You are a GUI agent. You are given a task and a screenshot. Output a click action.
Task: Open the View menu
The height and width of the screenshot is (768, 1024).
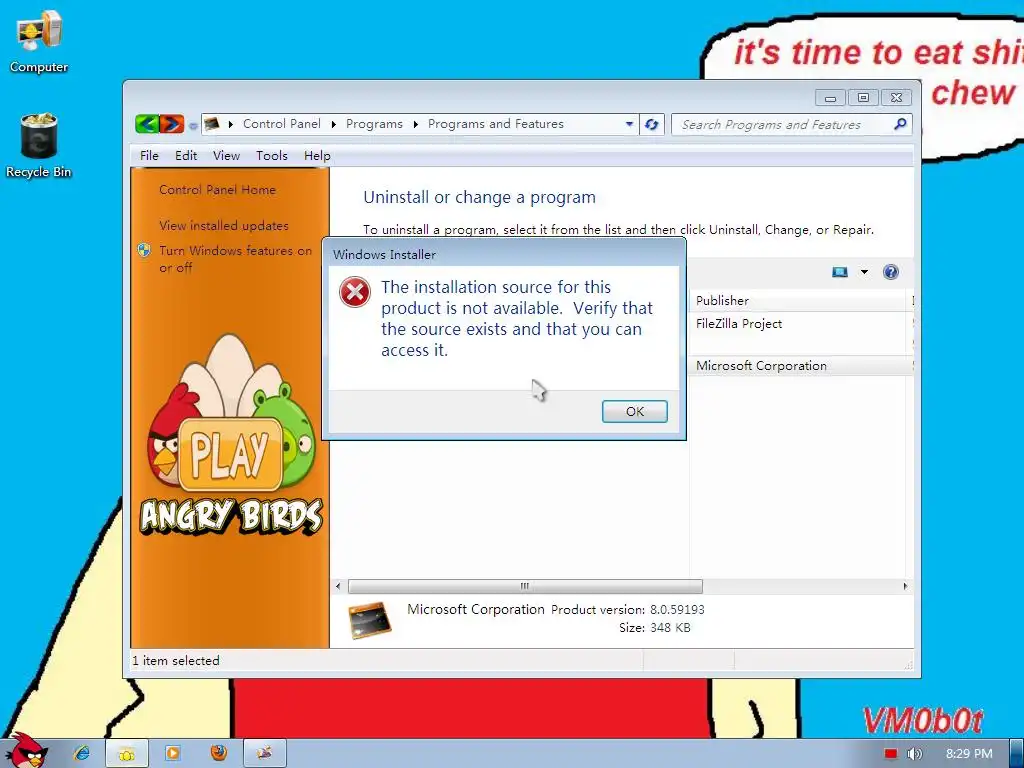[226, 155]
